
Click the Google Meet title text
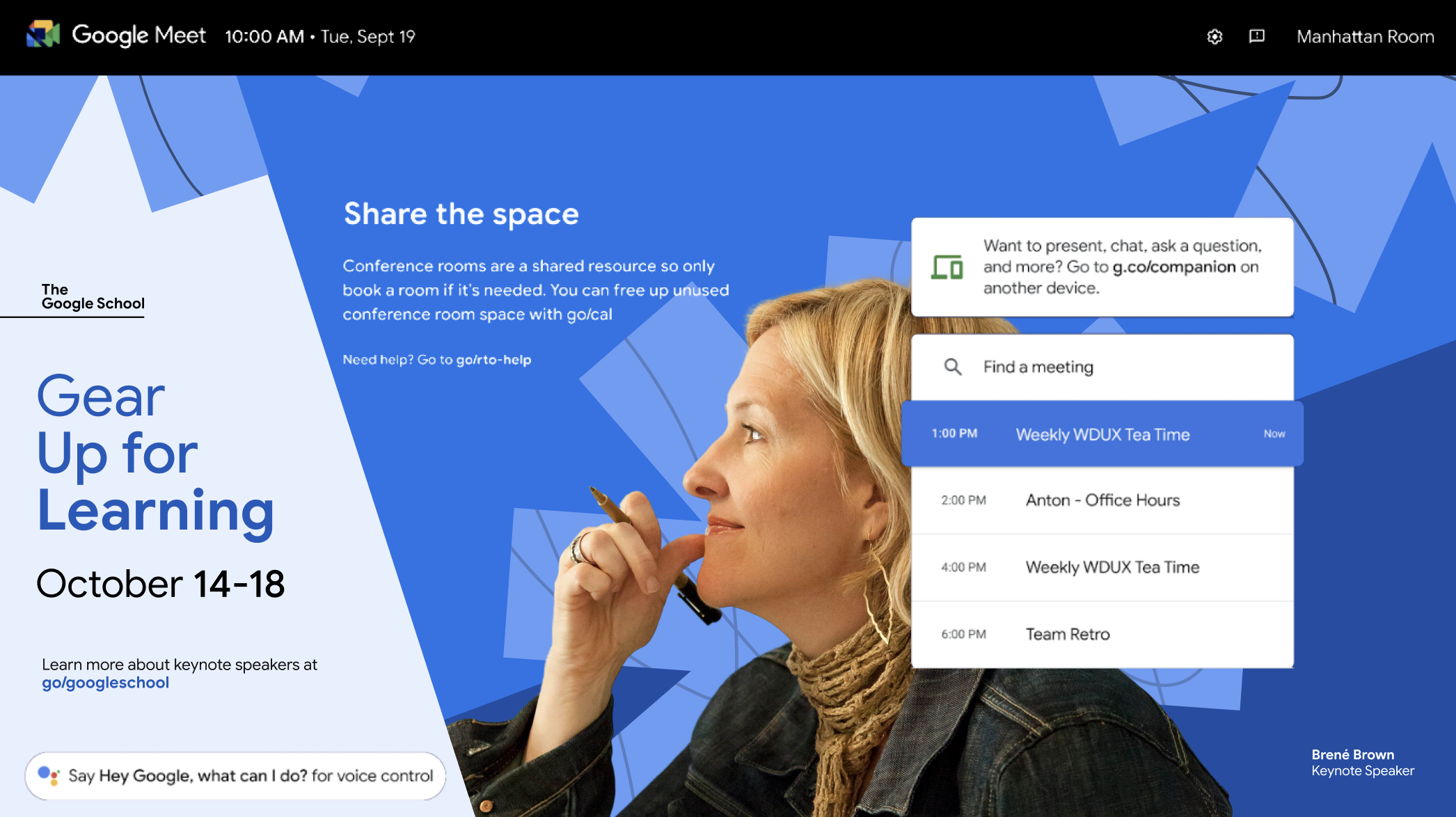point(139,35)
